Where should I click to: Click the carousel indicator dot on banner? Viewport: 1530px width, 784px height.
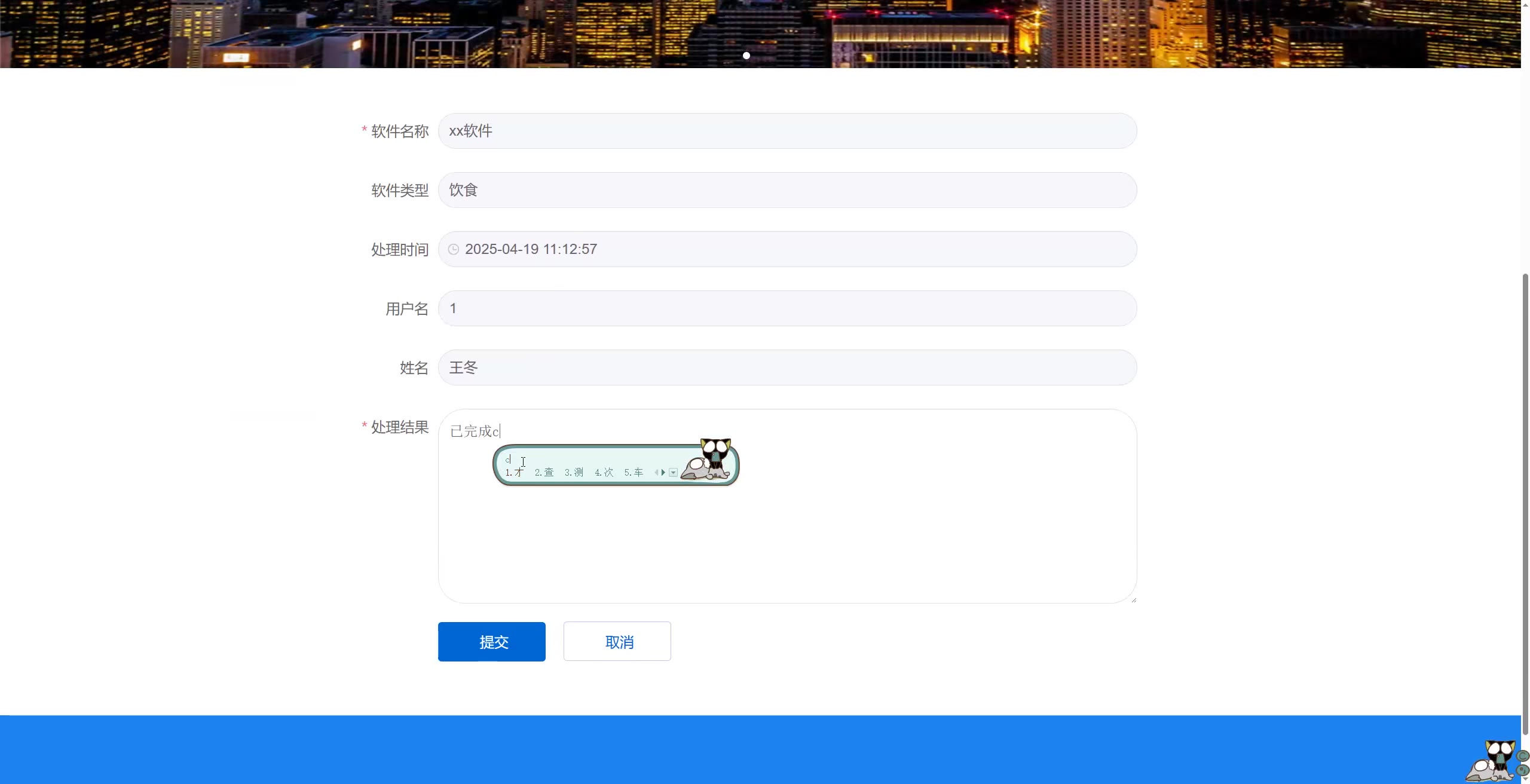[x=746, y=56]
